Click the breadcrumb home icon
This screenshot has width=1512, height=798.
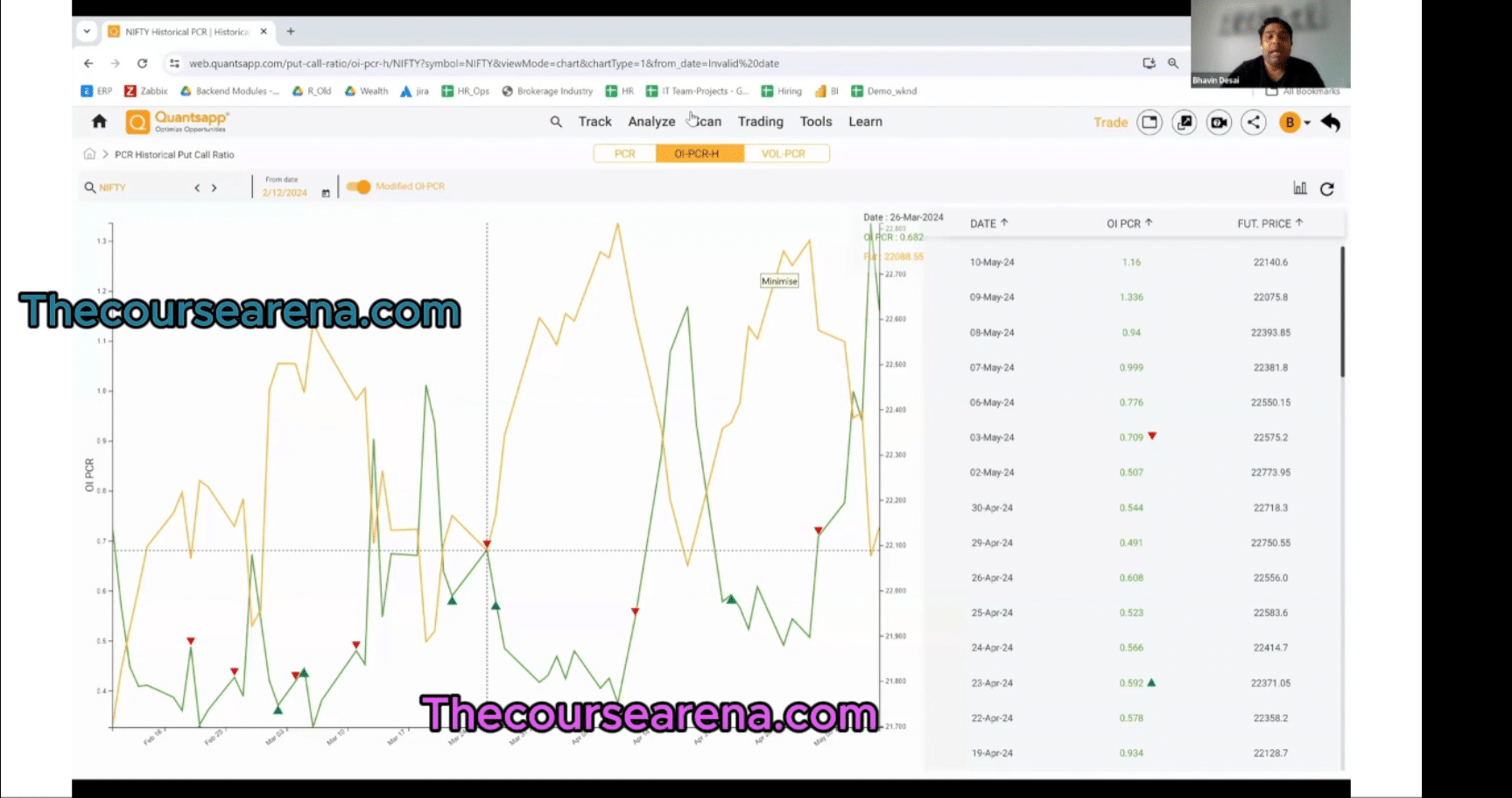(x=89, y=154)
